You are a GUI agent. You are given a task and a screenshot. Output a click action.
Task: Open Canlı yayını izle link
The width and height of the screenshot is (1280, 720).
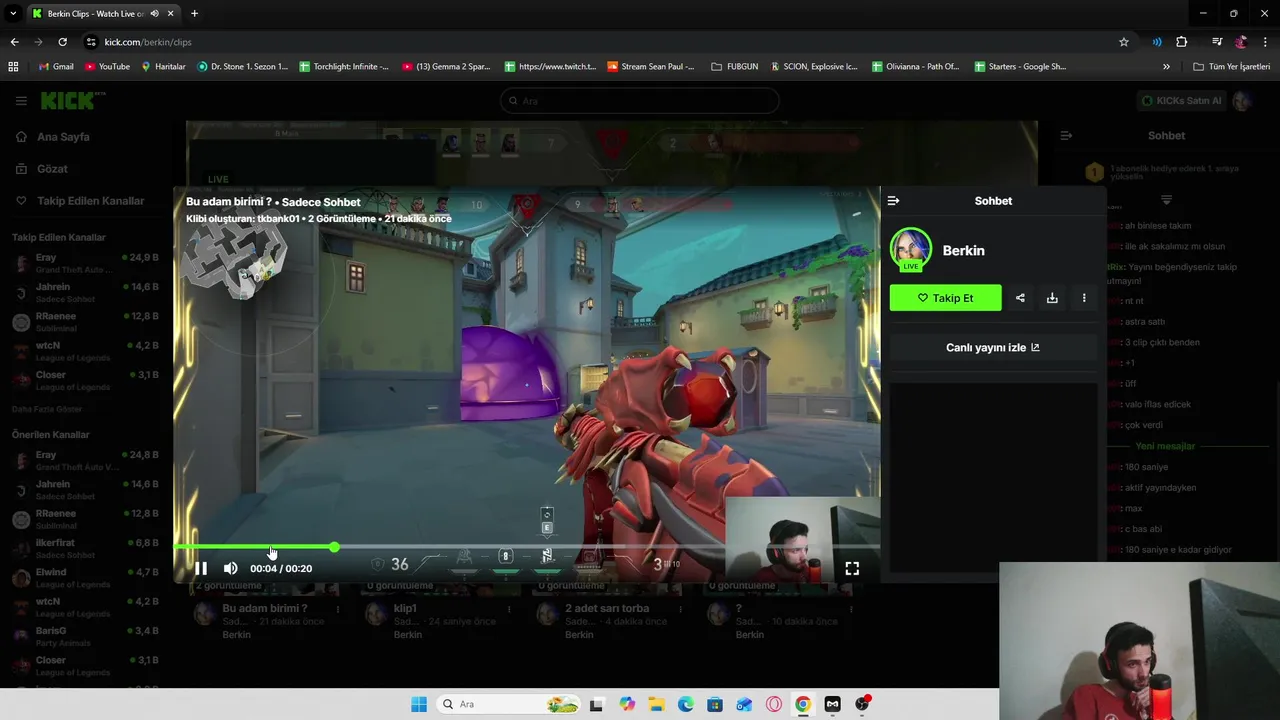pyautogui.click(x=993, y=347)
